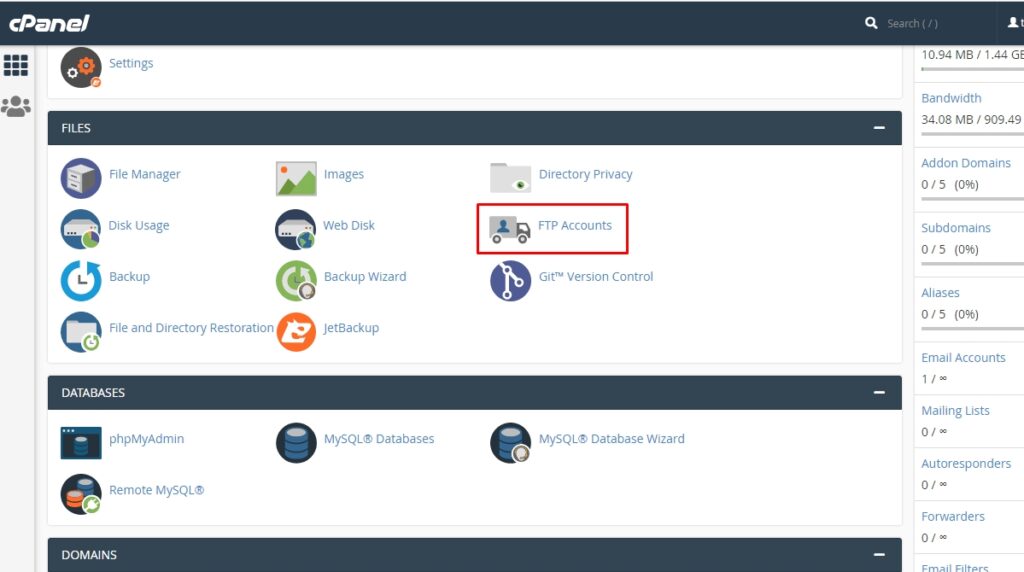Viewport: 1024px width, 572px height.
Task: Click the Aliases usage progress bar
Action: (x=972, y=328)
